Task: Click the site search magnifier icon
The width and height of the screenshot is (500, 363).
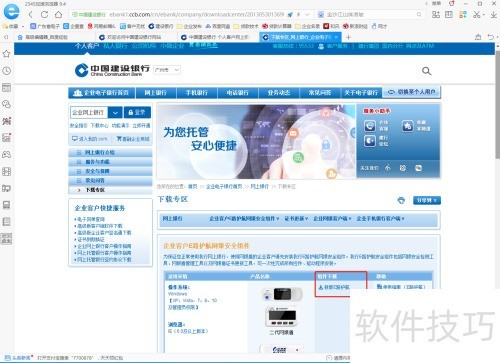Action: pyautogui.click(x=426, y=71)
